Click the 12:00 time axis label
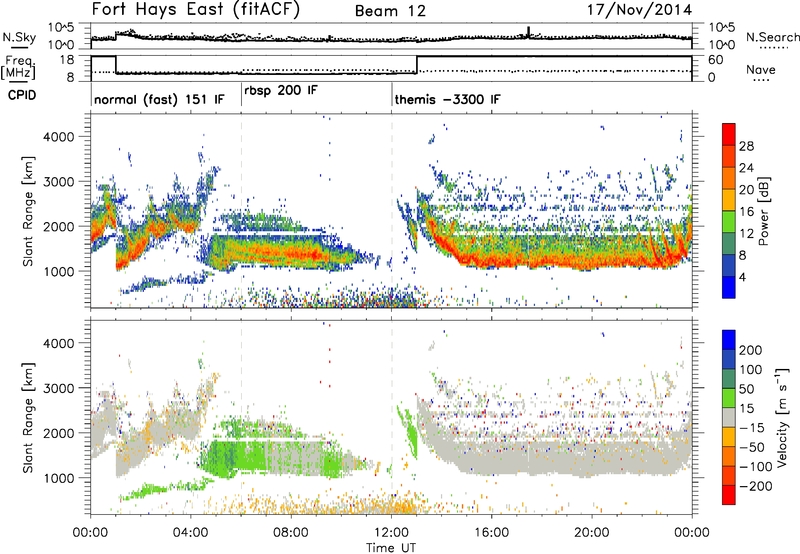 pyautogui.click(x=391, y=533)
